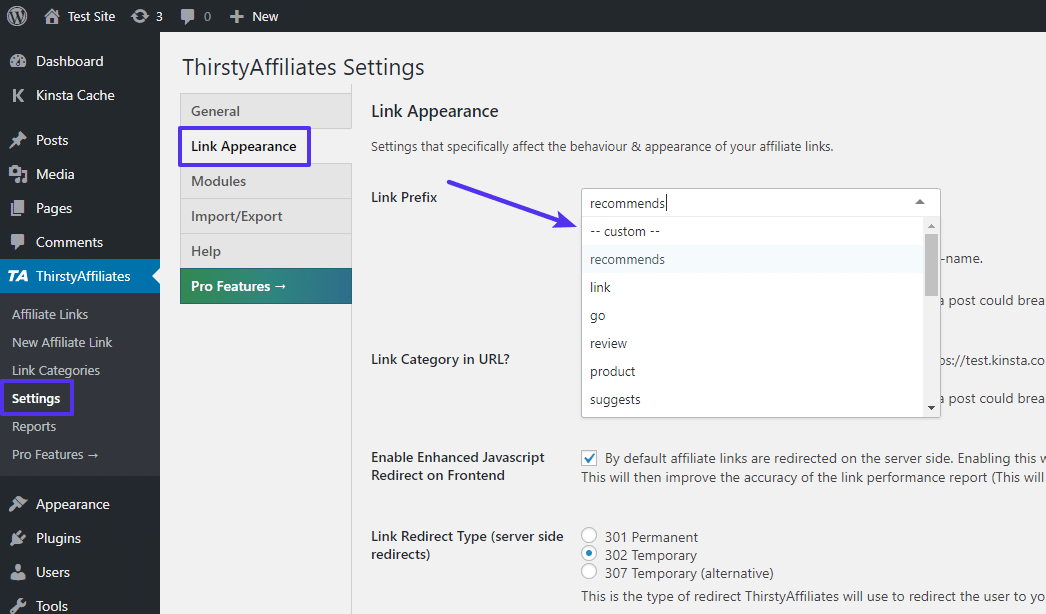Open Media library via its sidebar icon
The height and width of the screenshot is (614, 1046).
pyautogui.click(x=18, y=175)
